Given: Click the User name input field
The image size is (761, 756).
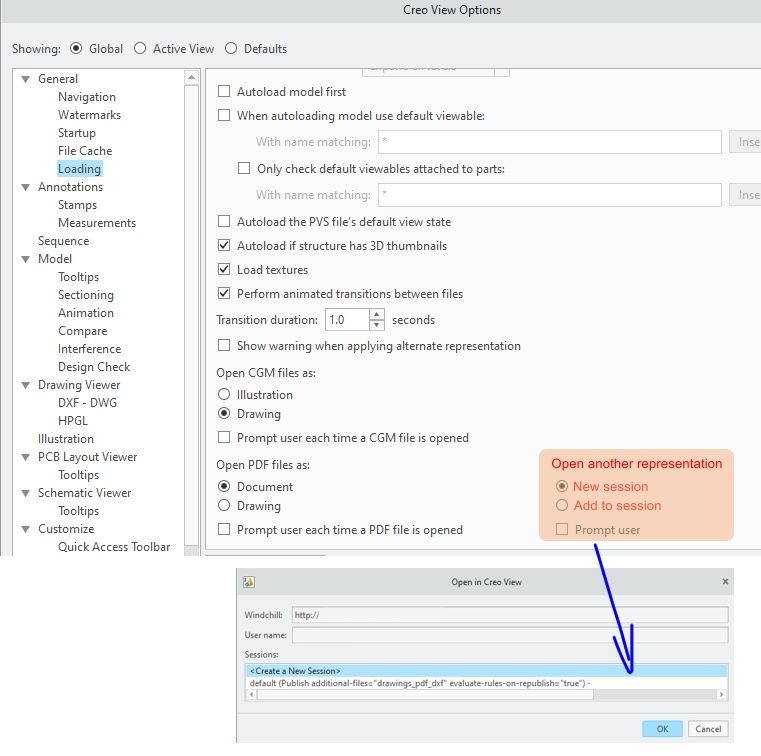Looking at the screenshot, I should tap(510, 635).
